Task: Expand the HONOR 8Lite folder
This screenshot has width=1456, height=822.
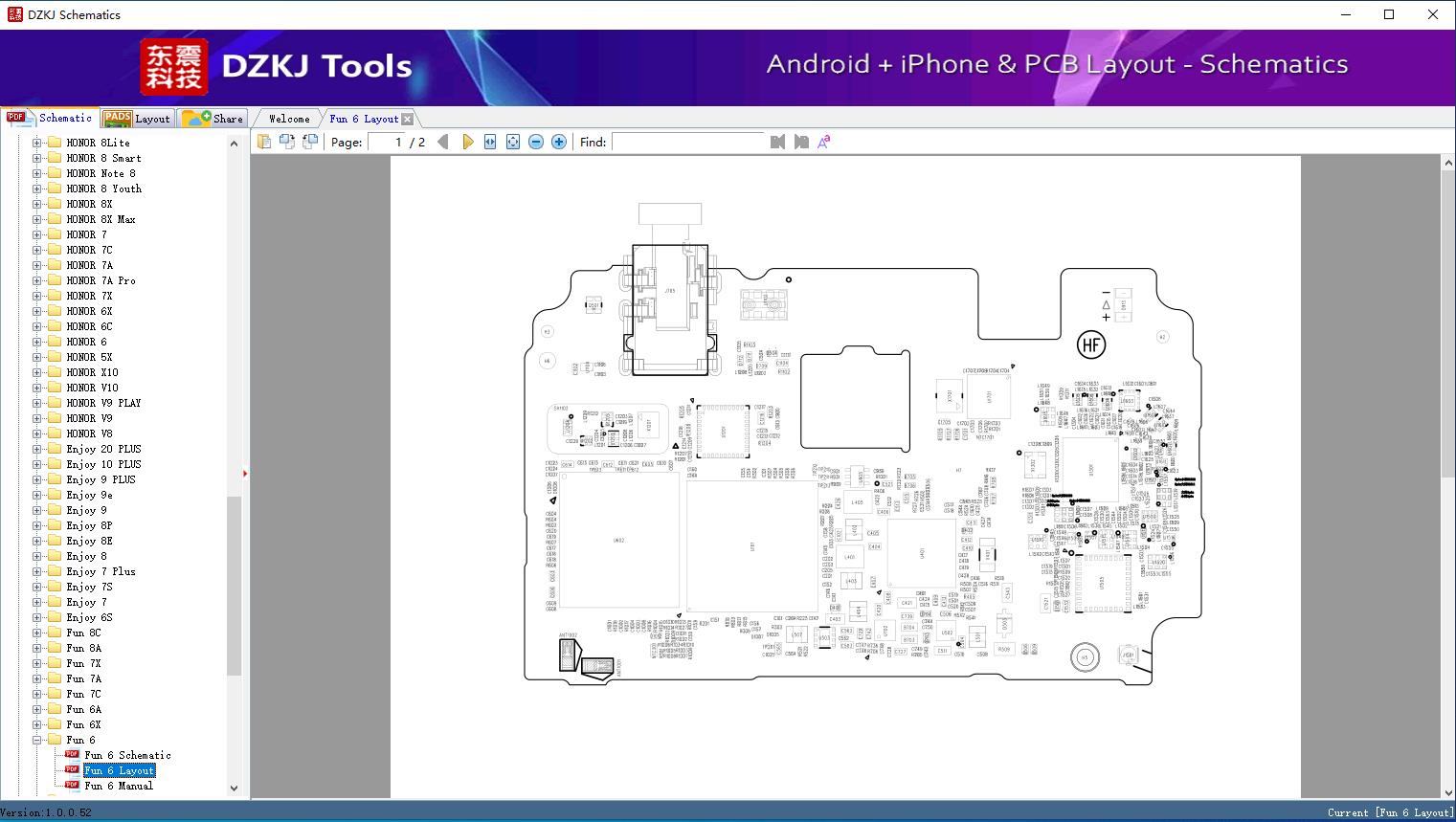Action: click(36, 143)
